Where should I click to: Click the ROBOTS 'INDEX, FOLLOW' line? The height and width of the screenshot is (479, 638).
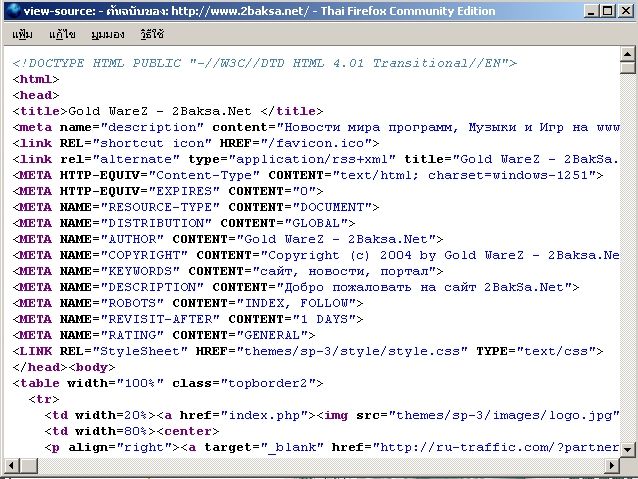(188, 303)
